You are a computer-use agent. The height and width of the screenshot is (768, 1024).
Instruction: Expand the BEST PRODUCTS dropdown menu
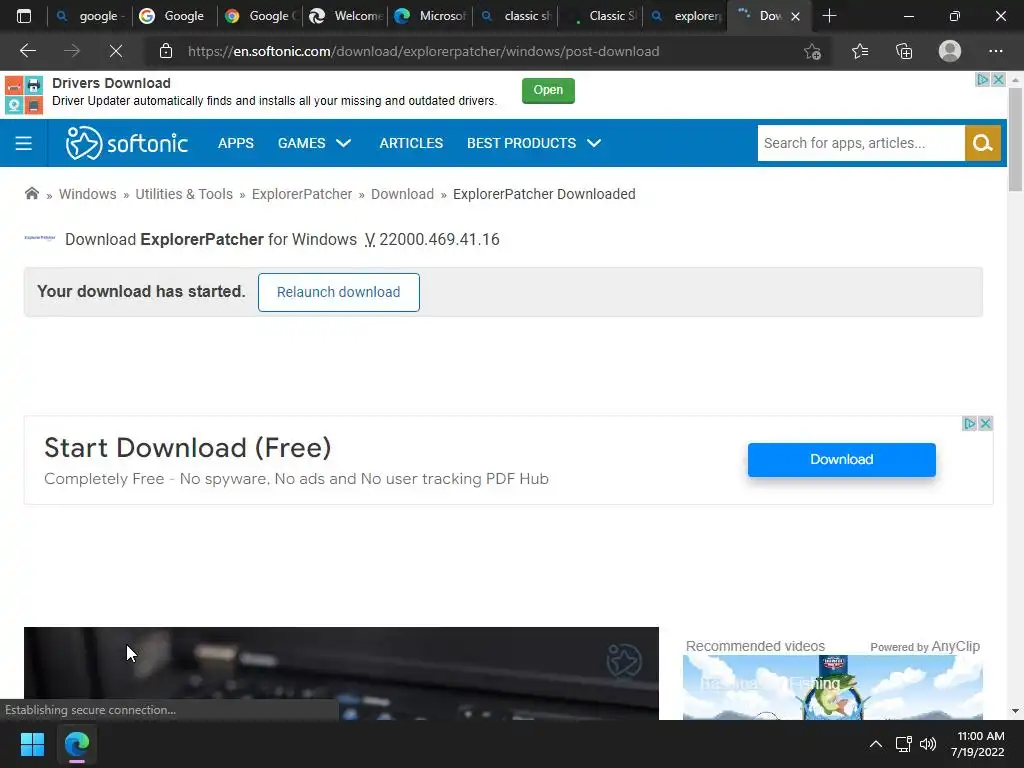[x=534, y=143]
